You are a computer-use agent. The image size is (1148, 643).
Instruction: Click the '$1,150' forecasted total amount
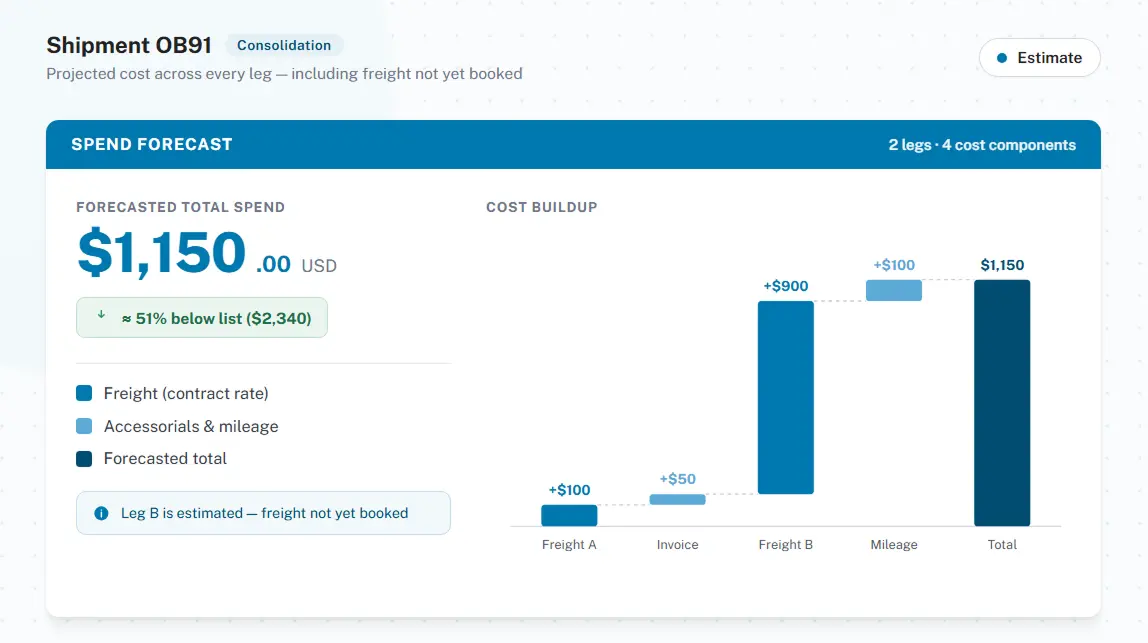162,253
